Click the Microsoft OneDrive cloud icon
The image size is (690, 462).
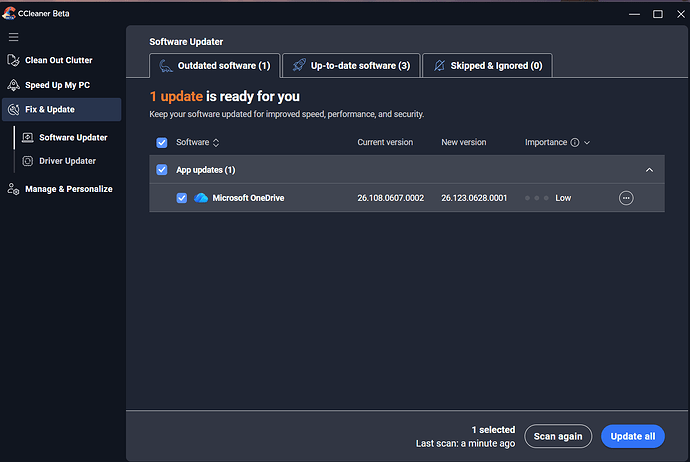coord(201,198)
